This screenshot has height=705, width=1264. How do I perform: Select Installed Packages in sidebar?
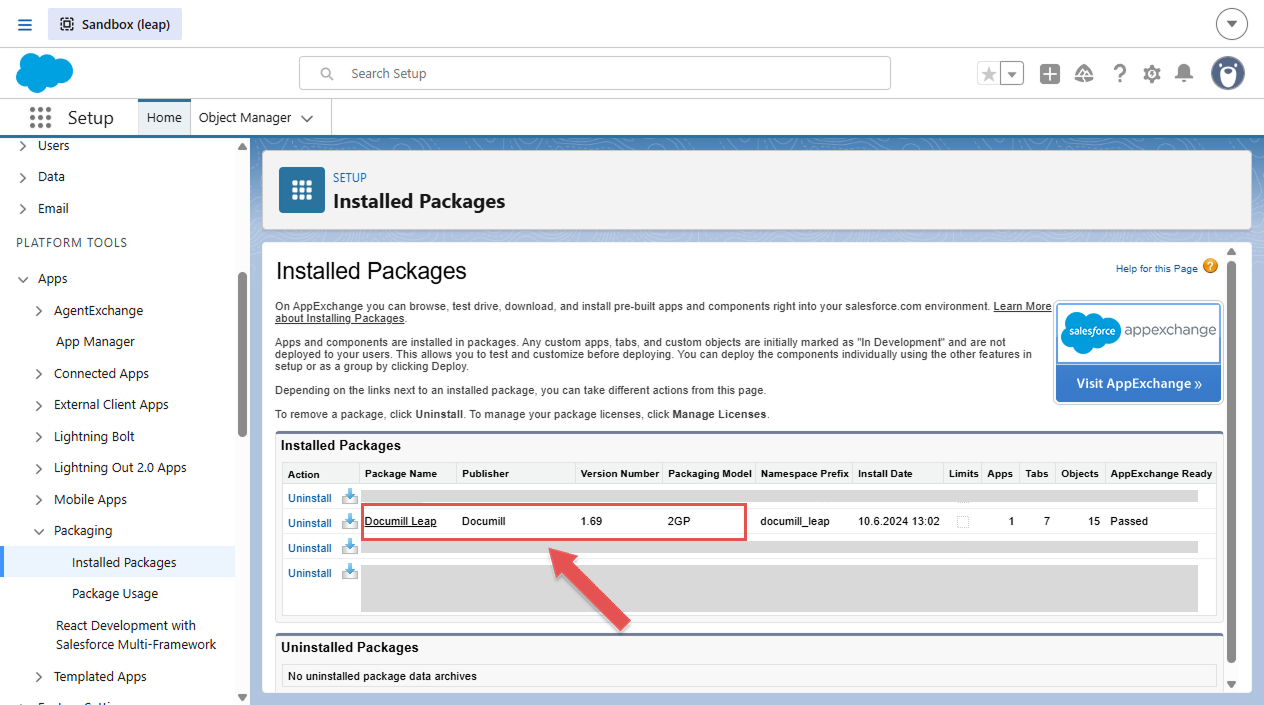point(124,562)
